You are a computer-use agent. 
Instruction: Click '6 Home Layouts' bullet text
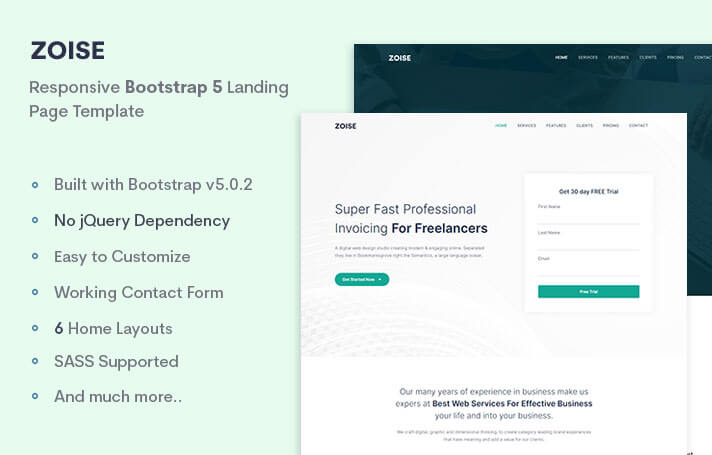[x=113, y=329]
